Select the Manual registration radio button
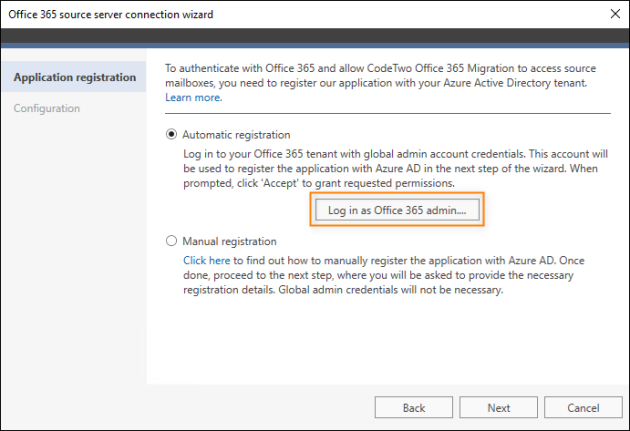Image resolution: width=630 pixels, height=431 pixels. pos(172,241)
